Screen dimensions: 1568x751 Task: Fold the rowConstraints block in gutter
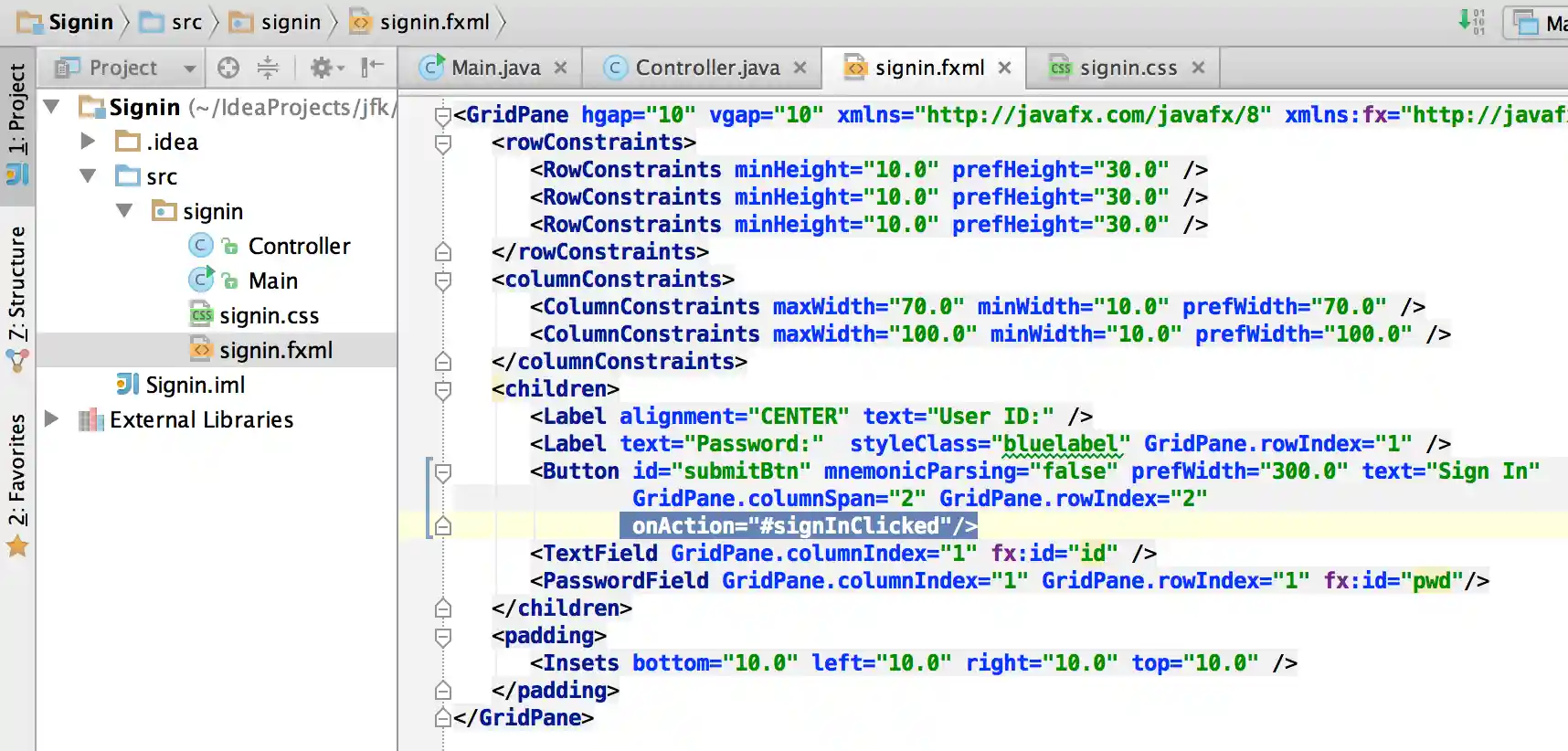click(x=443, y=143)
